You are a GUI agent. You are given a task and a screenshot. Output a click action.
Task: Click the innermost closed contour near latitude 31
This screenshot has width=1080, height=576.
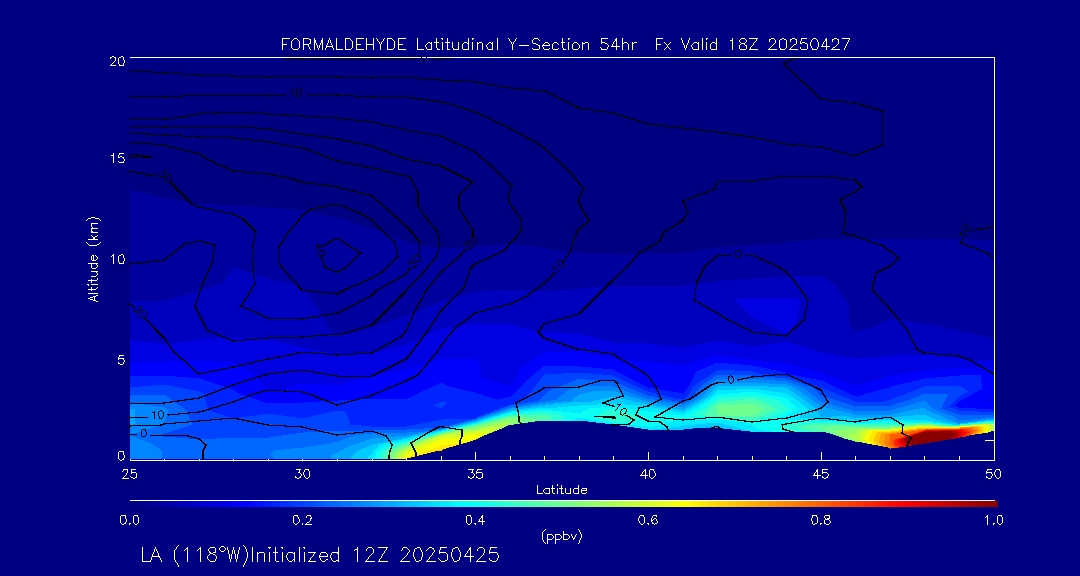(x=338, y=256)
